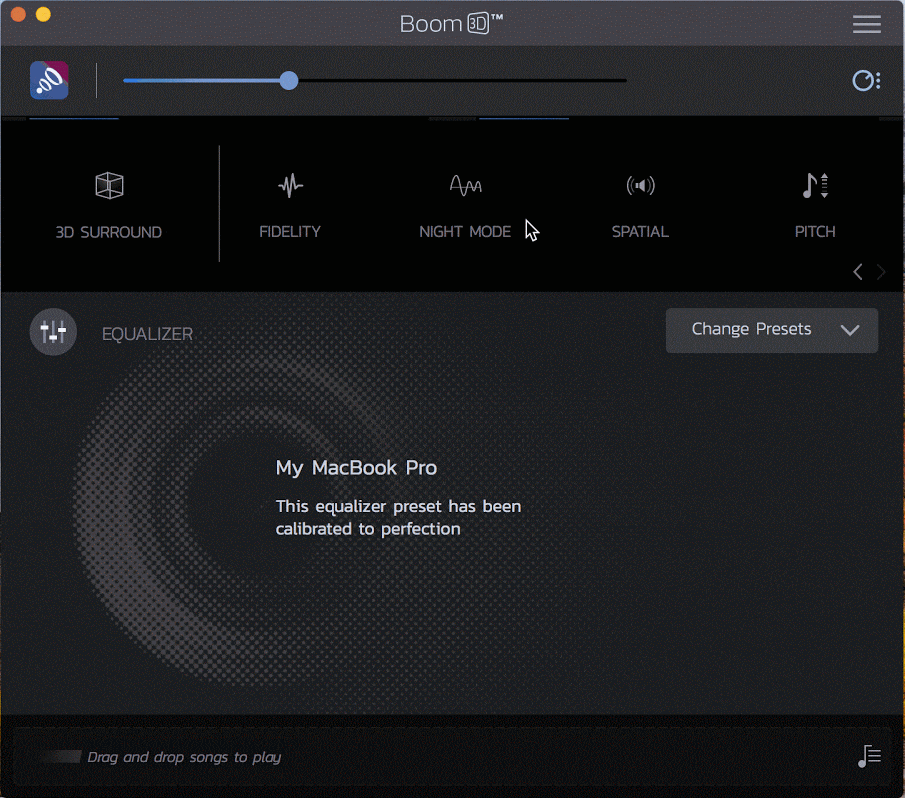The height and width of the screenshot is (798, 905).
Task: Click the EQUALIZER label text
Action: point(147,334)
